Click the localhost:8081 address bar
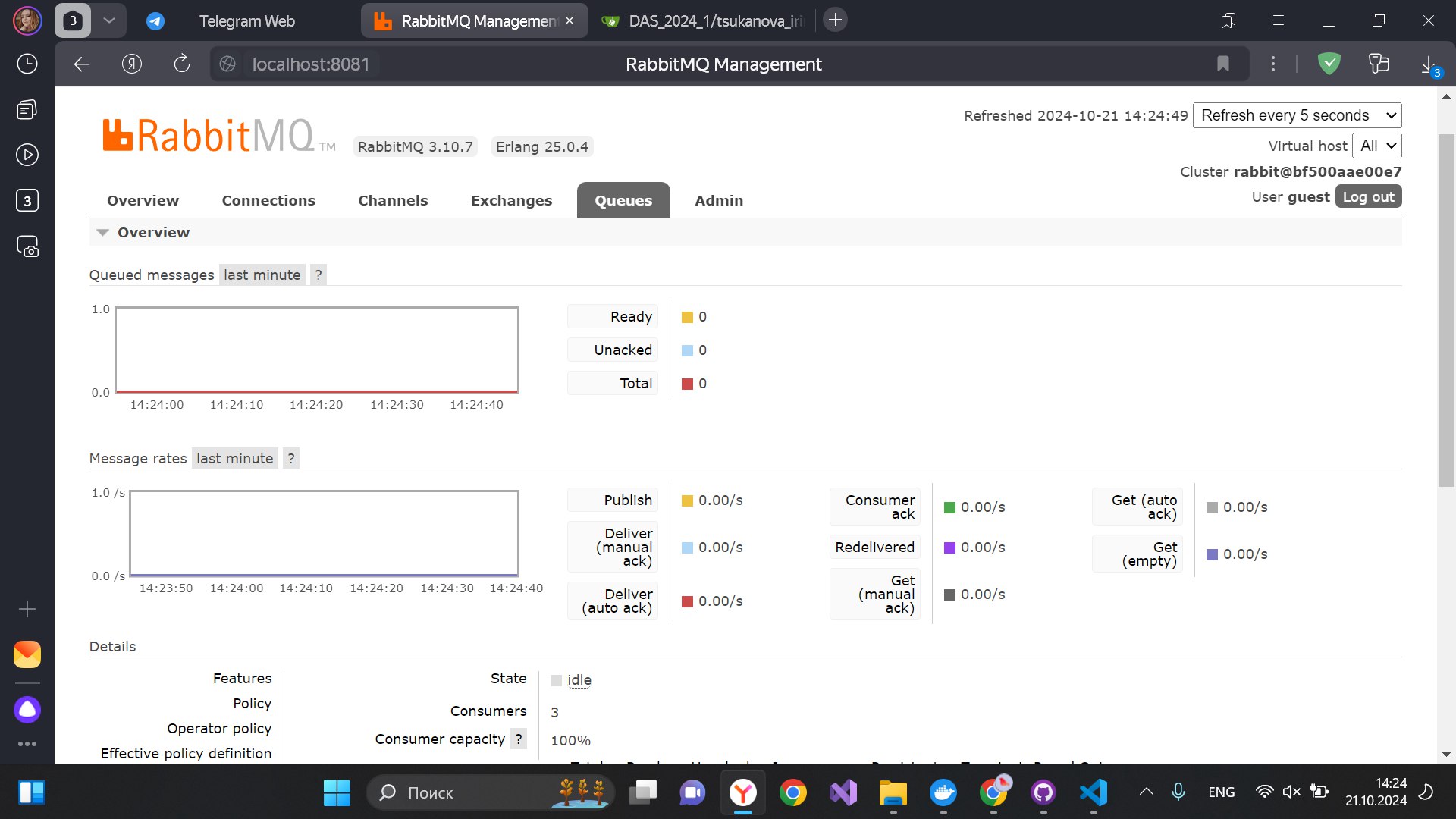This screenshot has height=819, width=1456. [311, 64]
